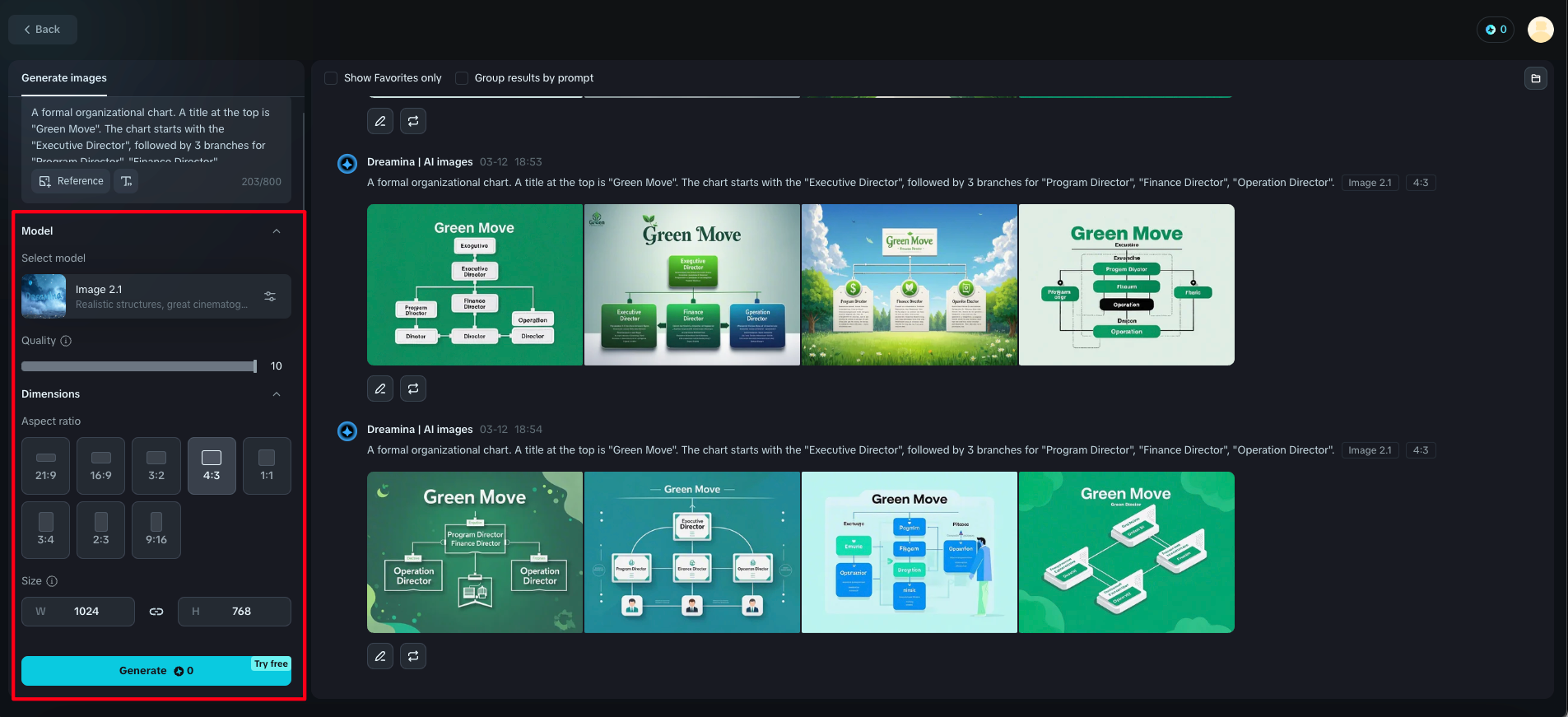
Task: Show the Quality info tooltip icon
Action: coord(66,341)
